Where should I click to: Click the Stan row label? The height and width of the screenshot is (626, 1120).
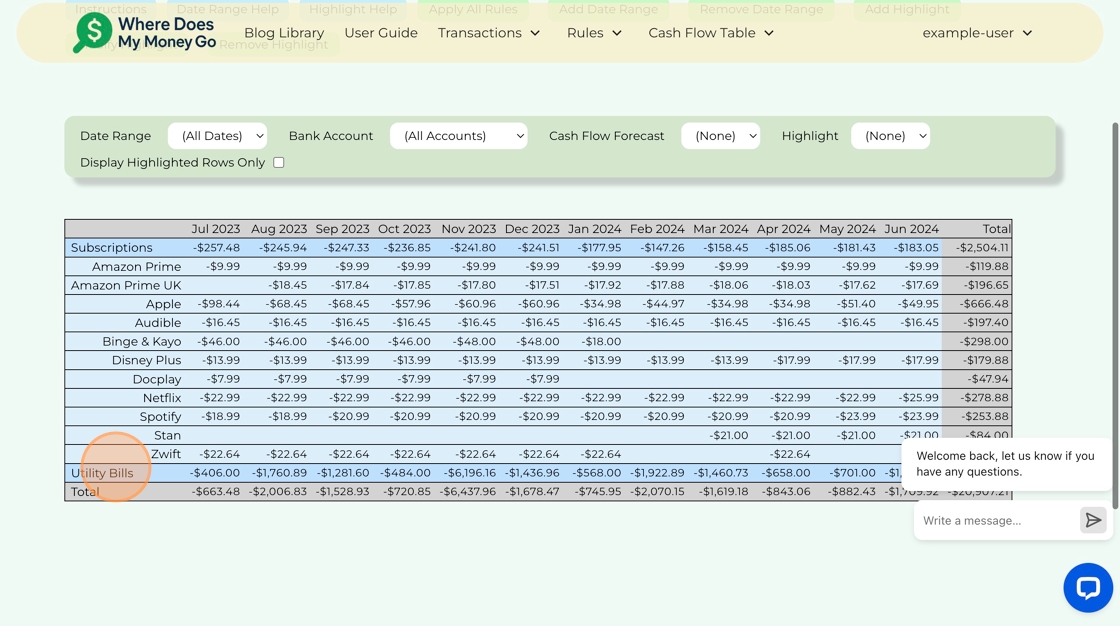point(167,435)
